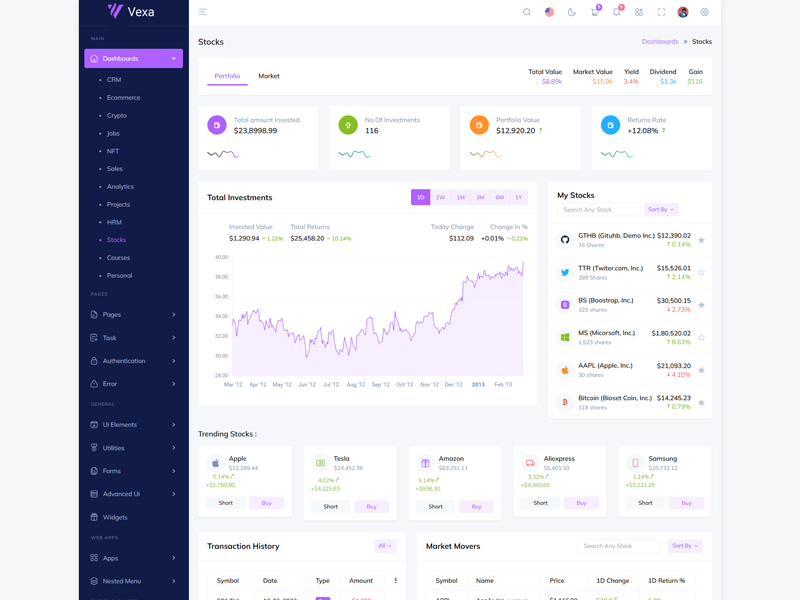This screenshot has width=800, height=600.
Task: Select the 1W time range on chart
Action: tap(440, 197)
